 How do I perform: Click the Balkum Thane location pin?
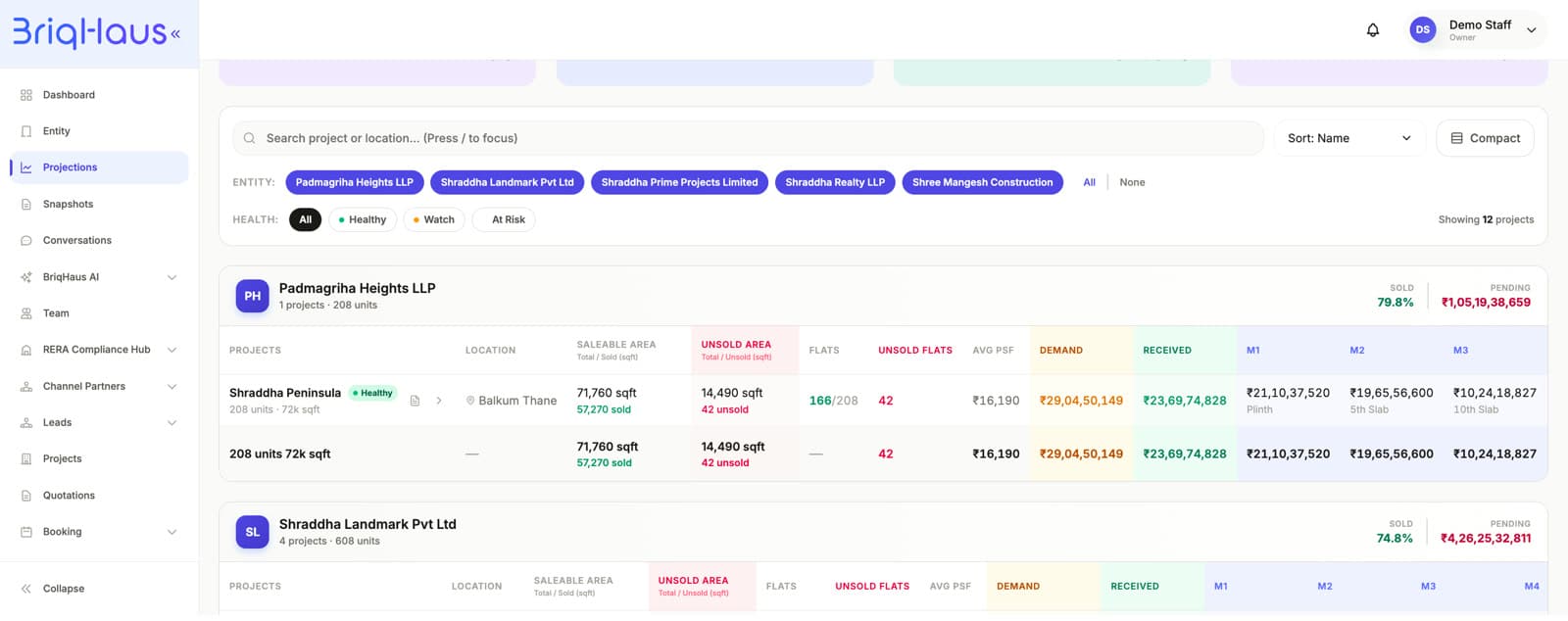click(470, 401)
